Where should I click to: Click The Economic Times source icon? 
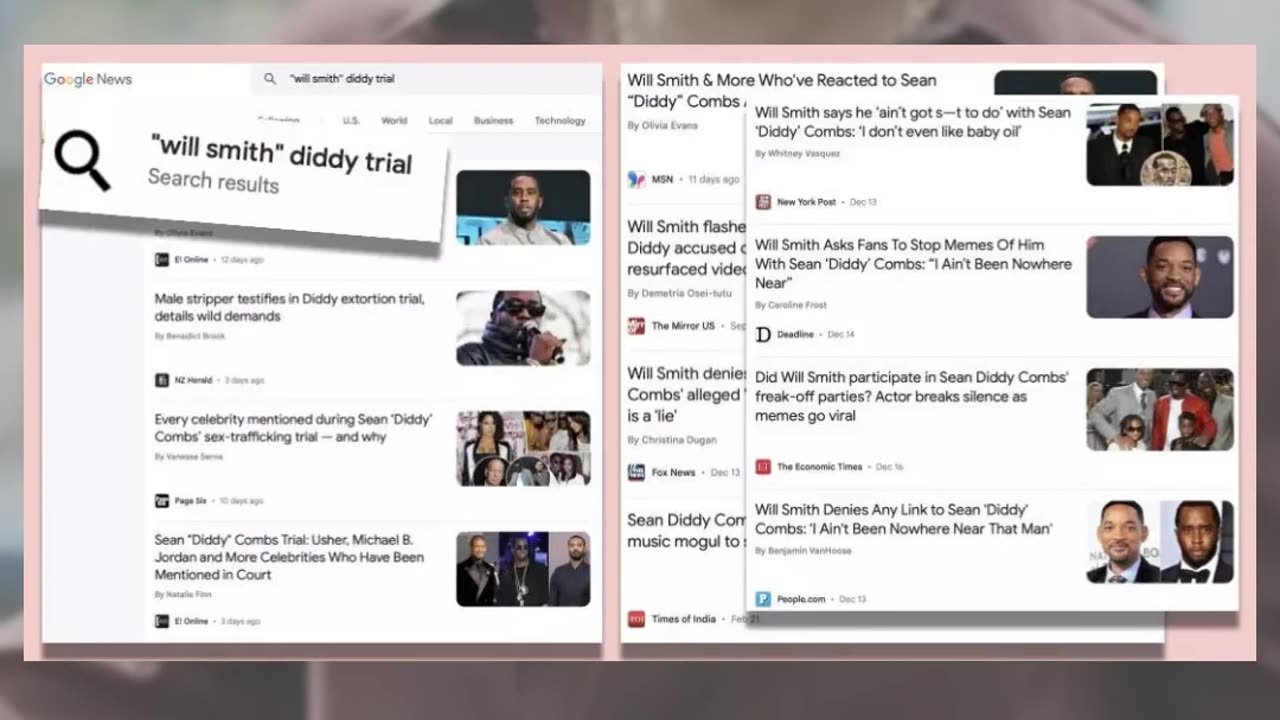click(x=763, y=466)
